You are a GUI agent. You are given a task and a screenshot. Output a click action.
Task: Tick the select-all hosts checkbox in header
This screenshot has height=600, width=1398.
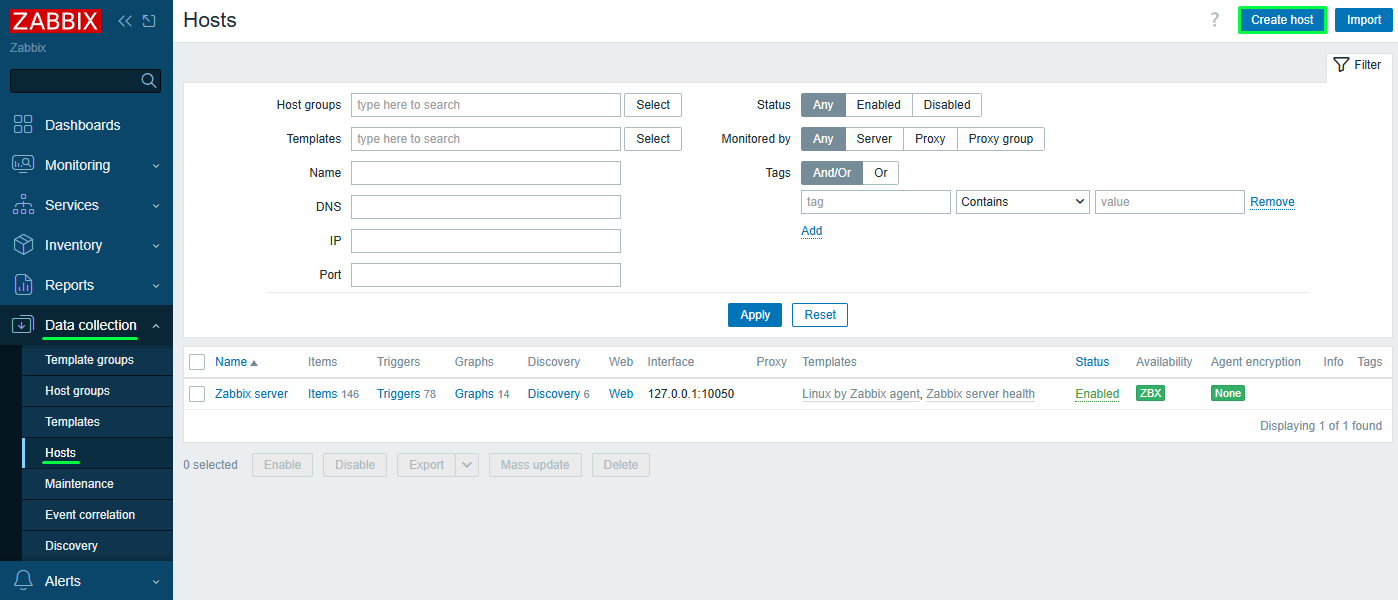197,362
